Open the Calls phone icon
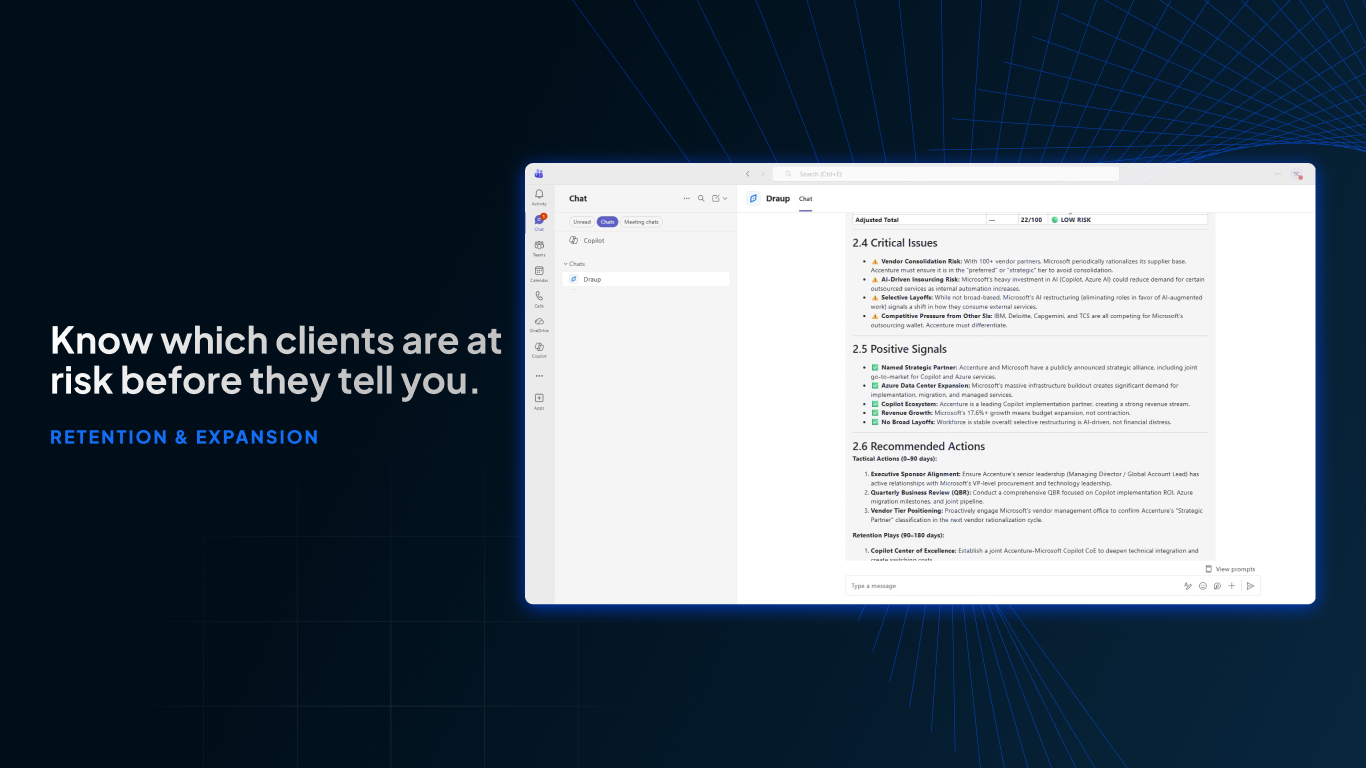This screenshot has height=768, width=1366. 539,297
